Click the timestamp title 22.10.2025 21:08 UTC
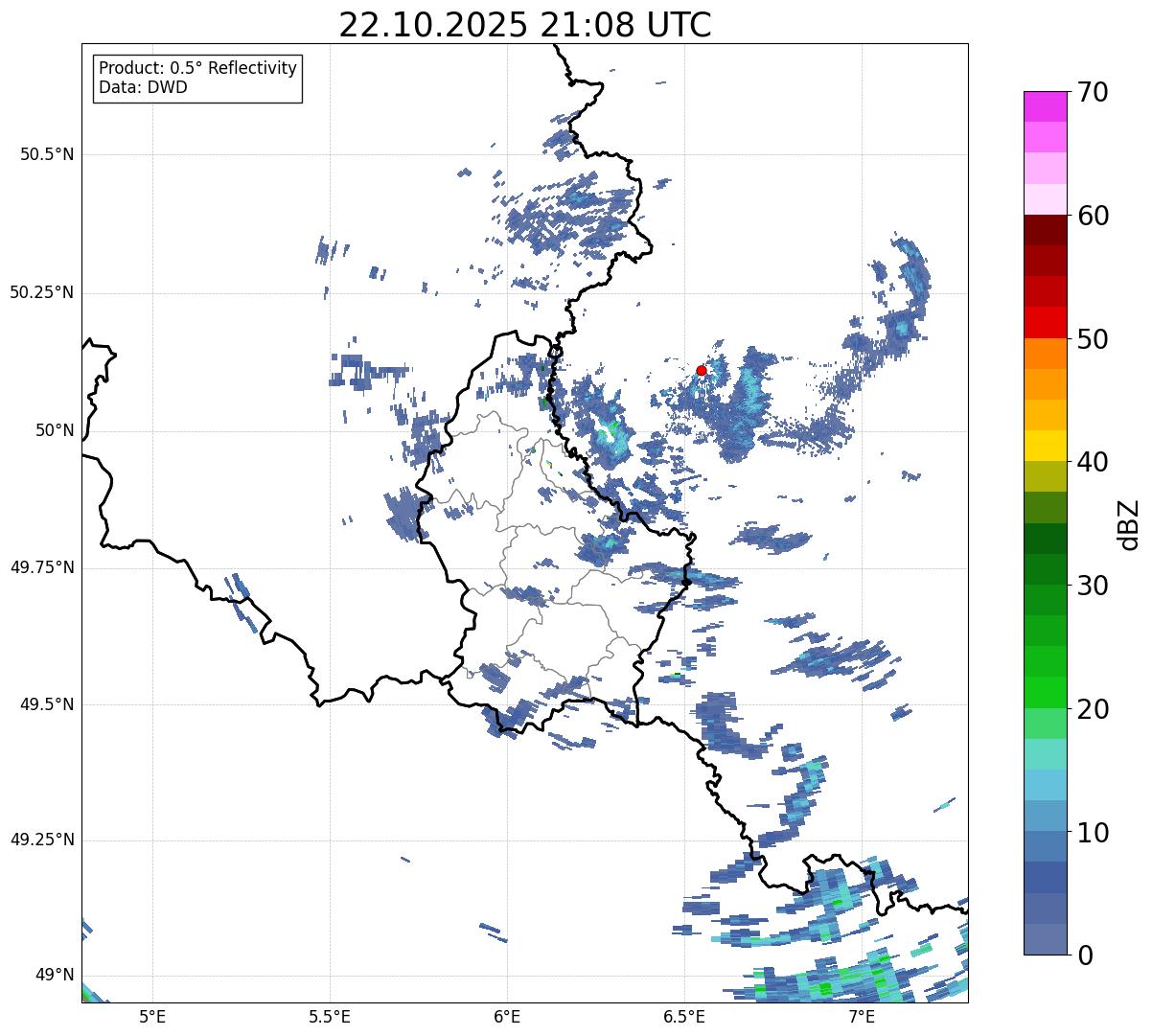The image size is (1152, 1036). 525,25
